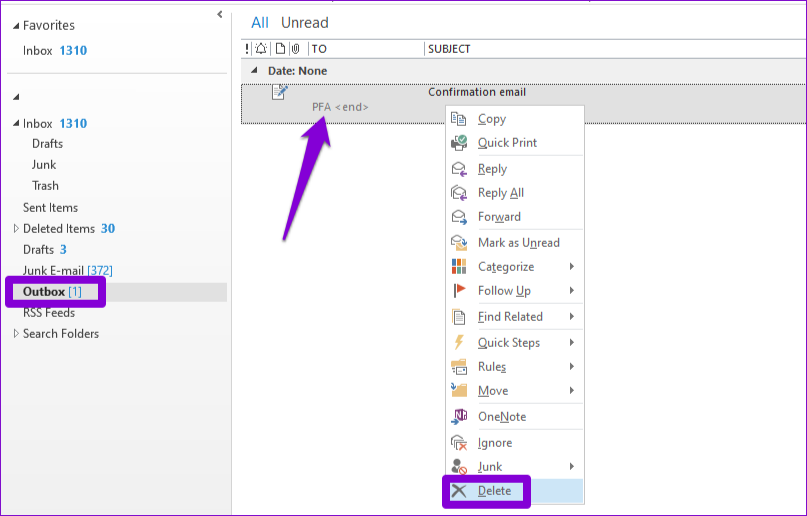Viewport: 807px width, 516px height.
Task: Choose Delete from the context menu
Action: pos(515,491)
